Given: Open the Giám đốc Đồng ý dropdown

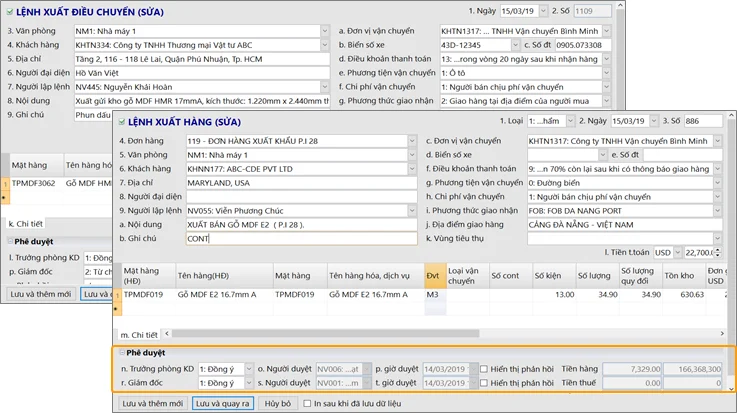Looking at the screenshot, I should [249, 382].
